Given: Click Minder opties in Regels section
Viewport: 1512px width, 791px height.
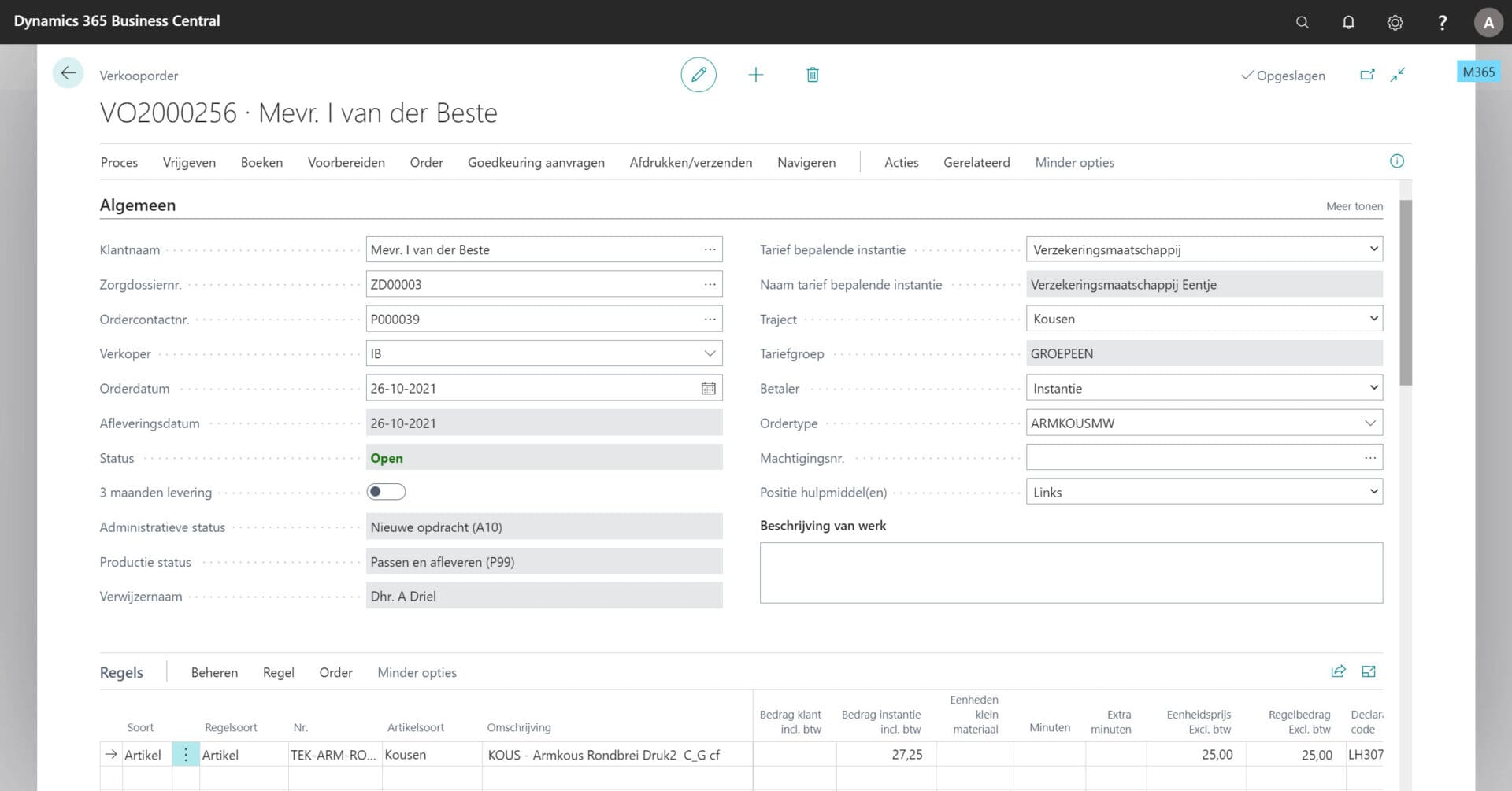Looking at the screenshot, I should point(417,672).
